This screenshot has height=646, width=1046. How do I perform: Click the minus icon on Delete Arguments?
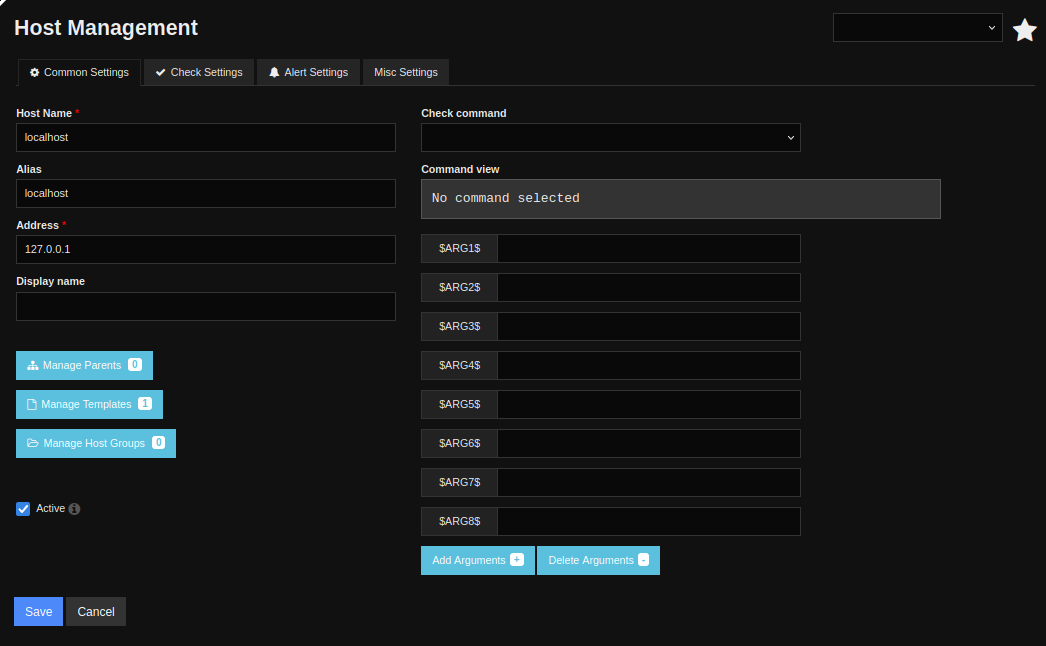[643, 560]
